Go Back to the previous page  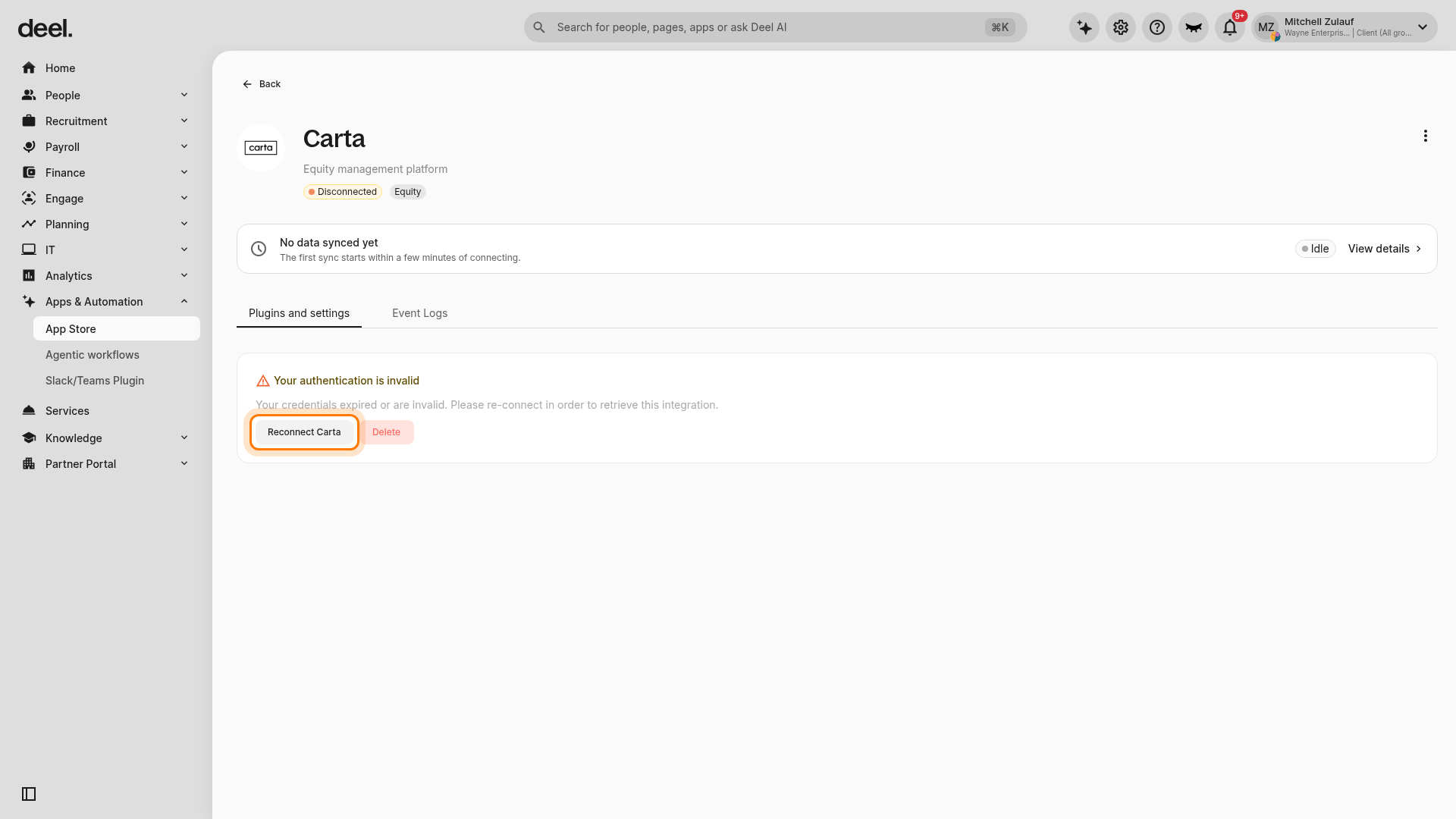tap(262, 84)
